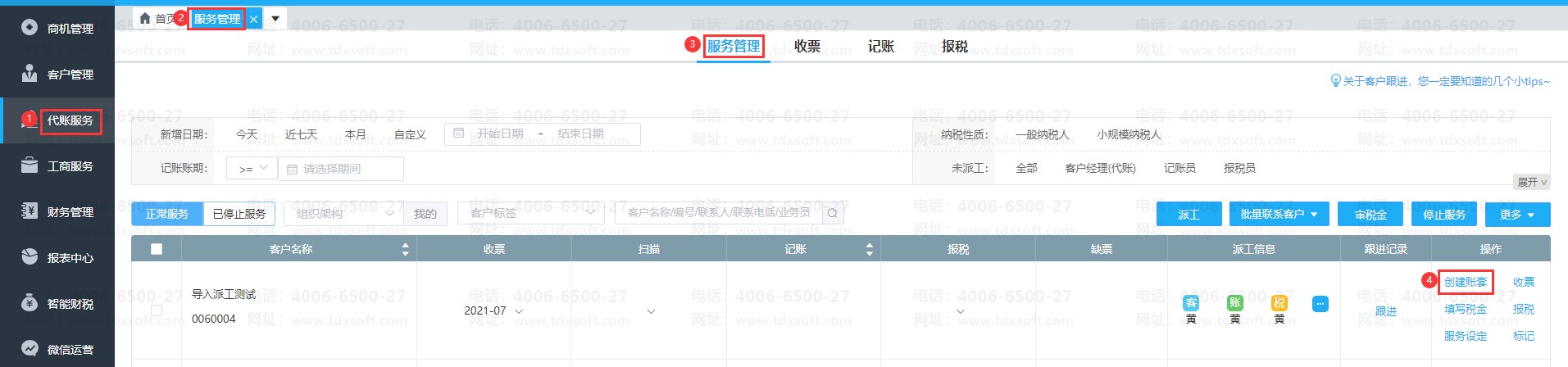
Task: Close the 服务管理 tab
Action: pos(254,20)
